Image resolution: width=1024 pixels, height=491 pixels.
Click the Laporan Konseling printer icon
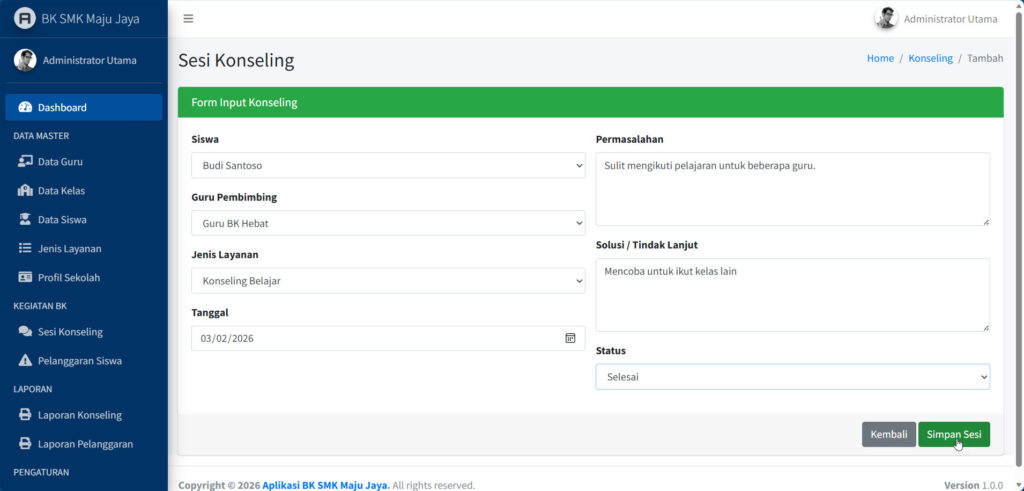[25, 415]
